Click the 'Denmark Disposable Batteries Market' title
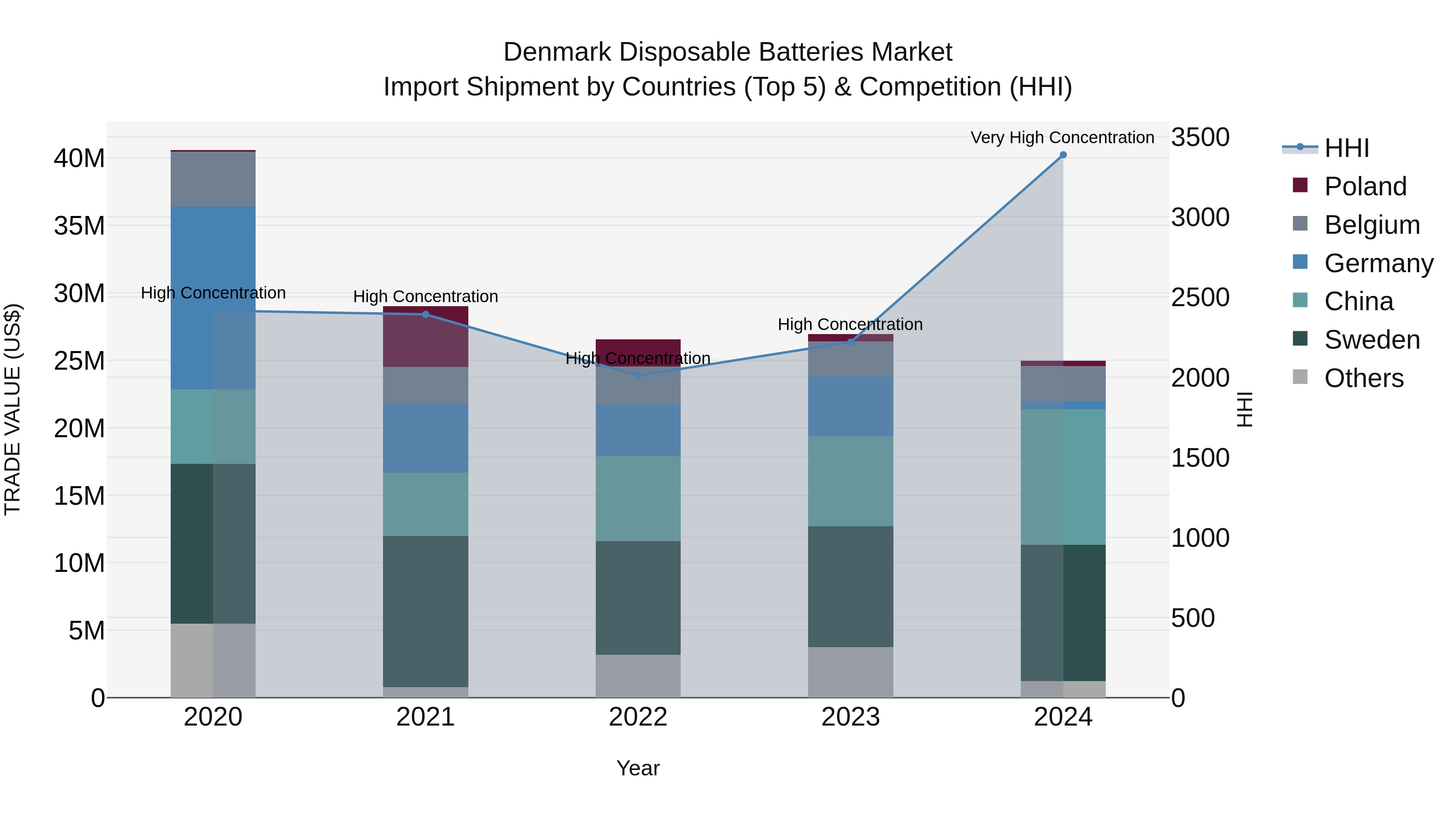The image size is (1456, 819). pos(728,52)
